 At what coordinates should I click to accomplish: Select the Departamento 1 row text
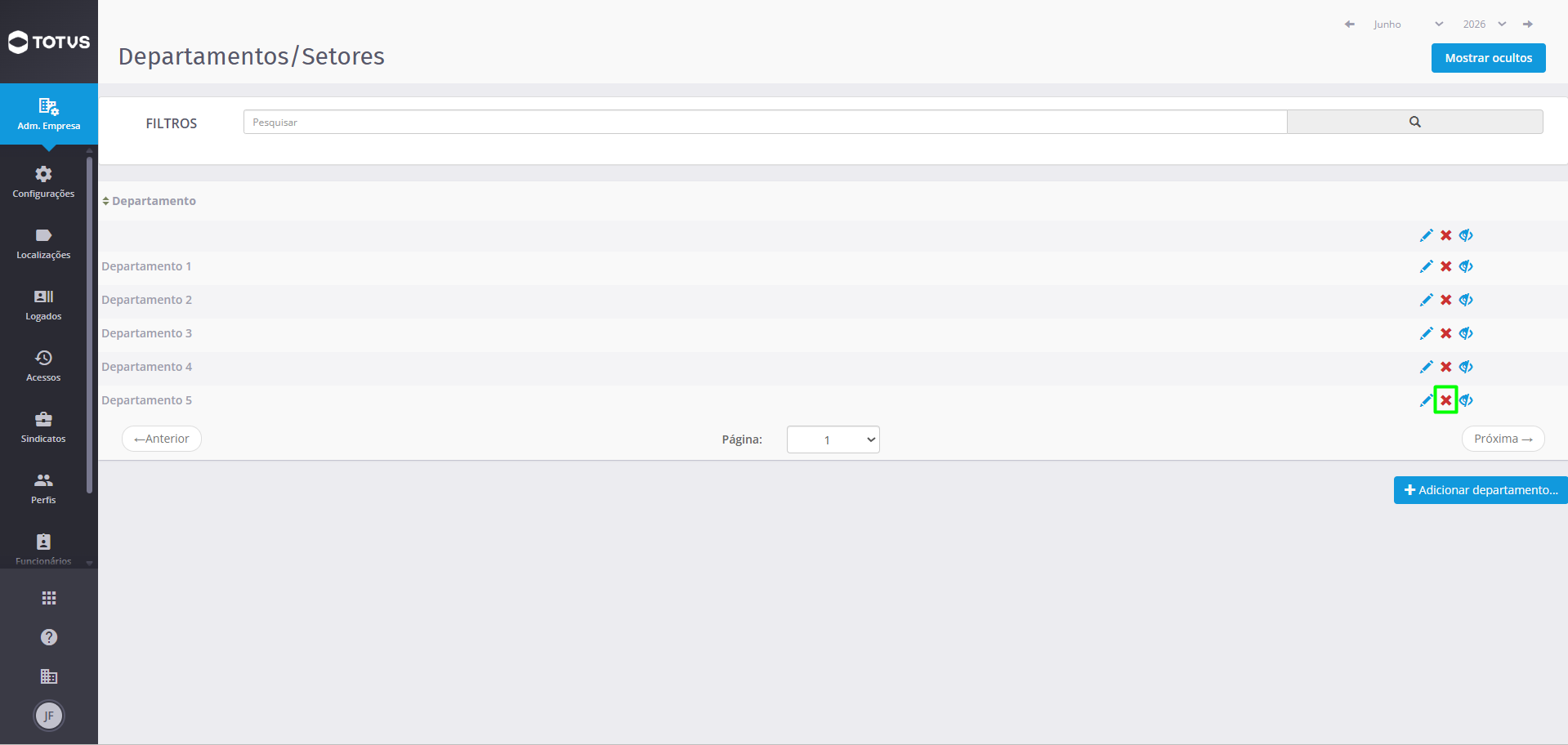click(146, 266)
